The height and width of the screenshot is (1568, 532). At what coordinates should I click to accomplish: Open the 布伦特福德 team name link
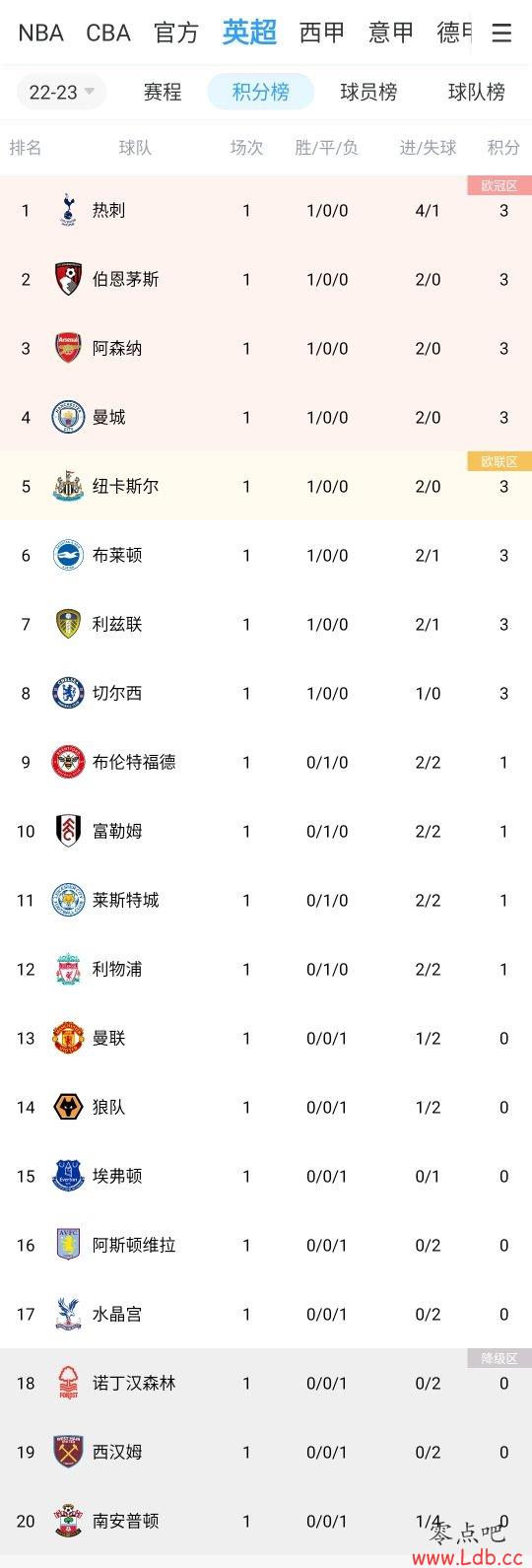[x=134, y=762]
